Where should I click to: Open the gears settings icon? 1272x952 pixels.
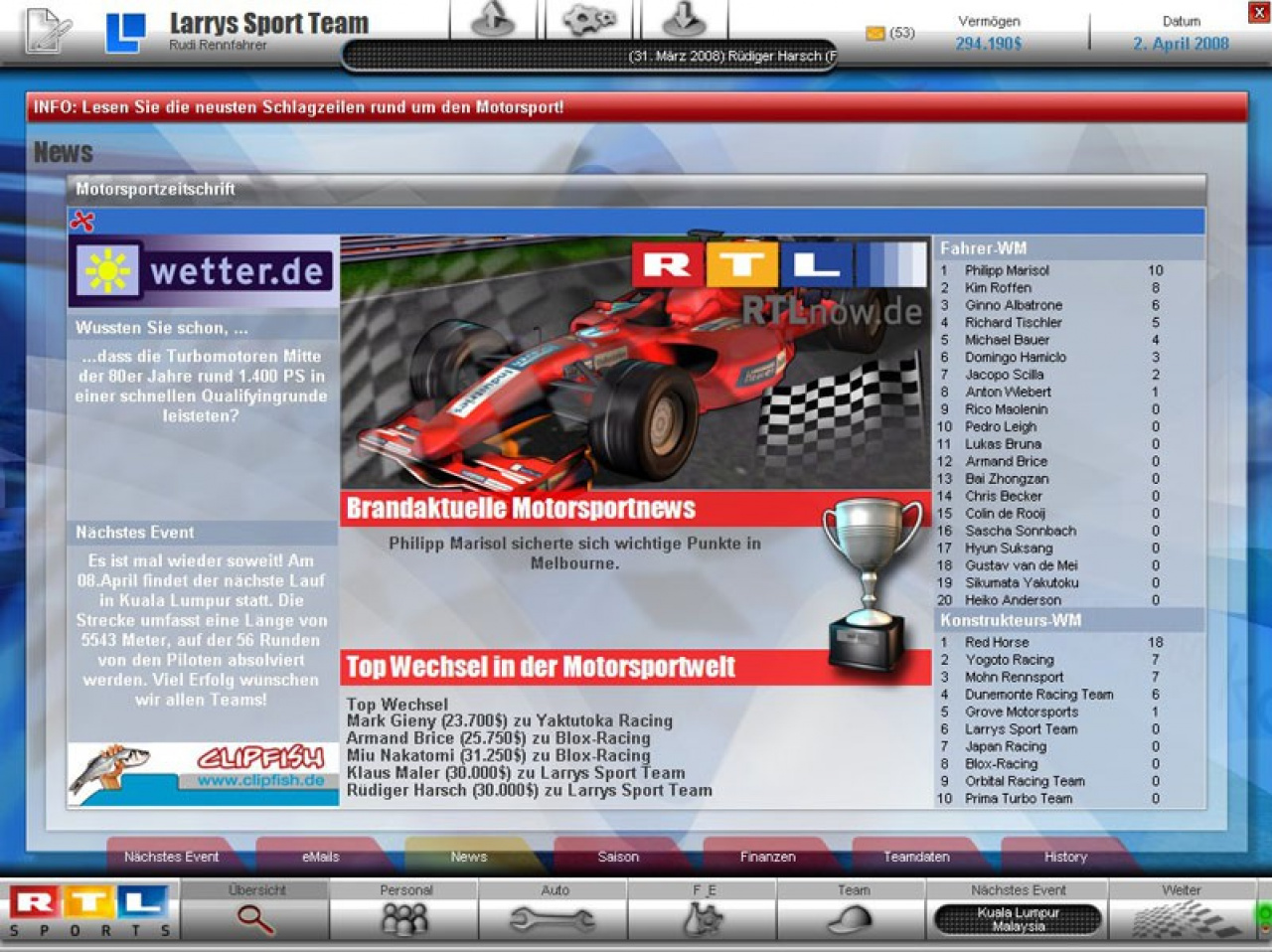pyautogui.click(x=589, y=19)
